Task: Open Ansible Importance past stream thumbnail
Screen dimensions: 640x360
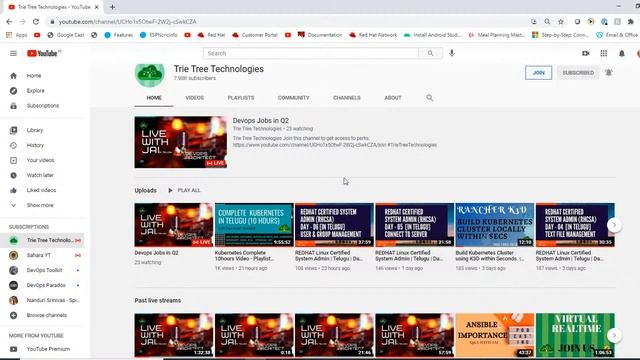Action: click(x=495, y=335)
